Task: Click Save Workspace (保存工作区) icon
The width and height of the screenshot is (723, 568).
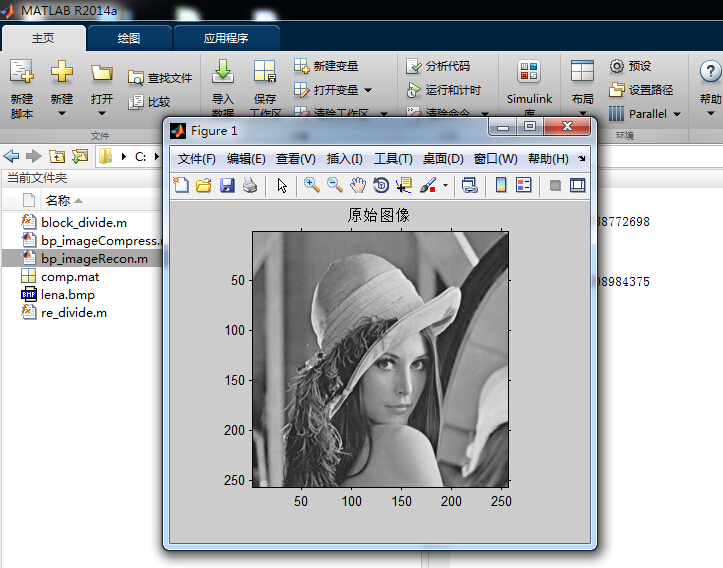Action: [x=265, y=71]
